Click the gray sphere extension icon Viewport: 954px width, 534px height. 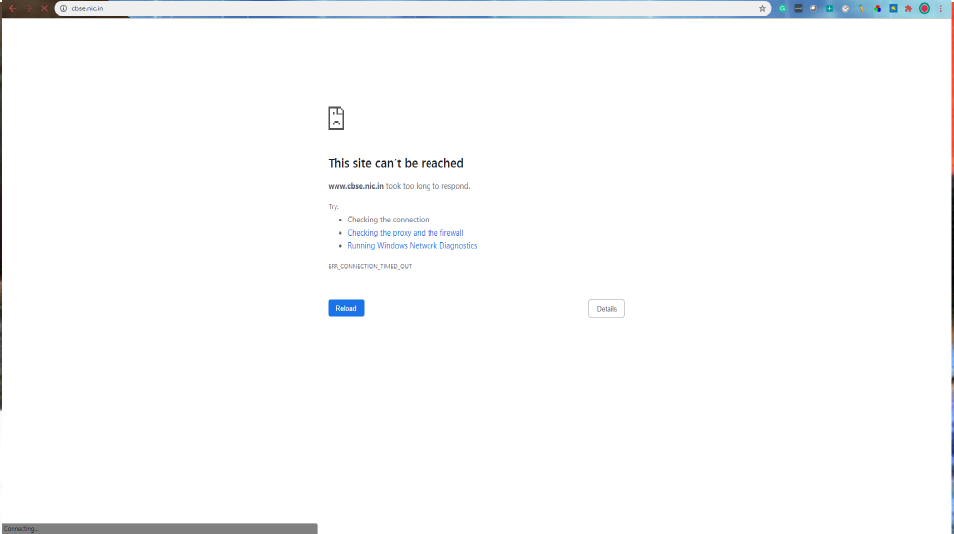click(x=813, y=9)
